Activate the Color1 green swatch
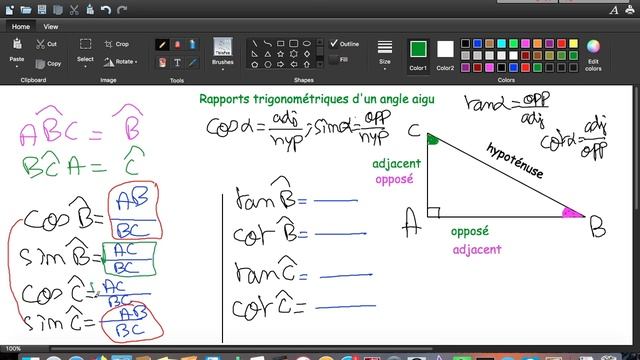 (x=418, y=49)
